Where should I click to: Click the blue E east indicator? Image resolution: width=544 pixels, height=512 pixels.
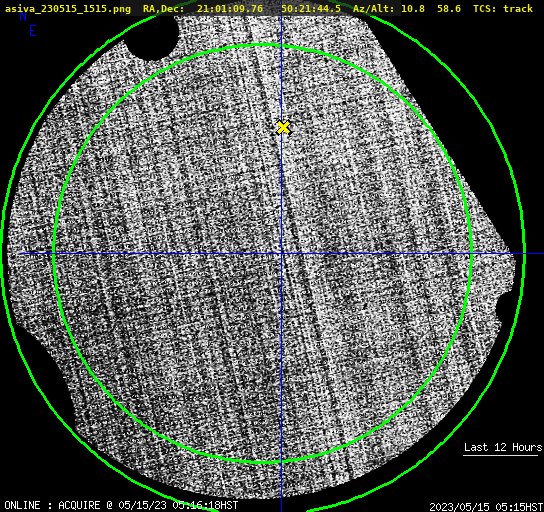(x=33, y=31)
